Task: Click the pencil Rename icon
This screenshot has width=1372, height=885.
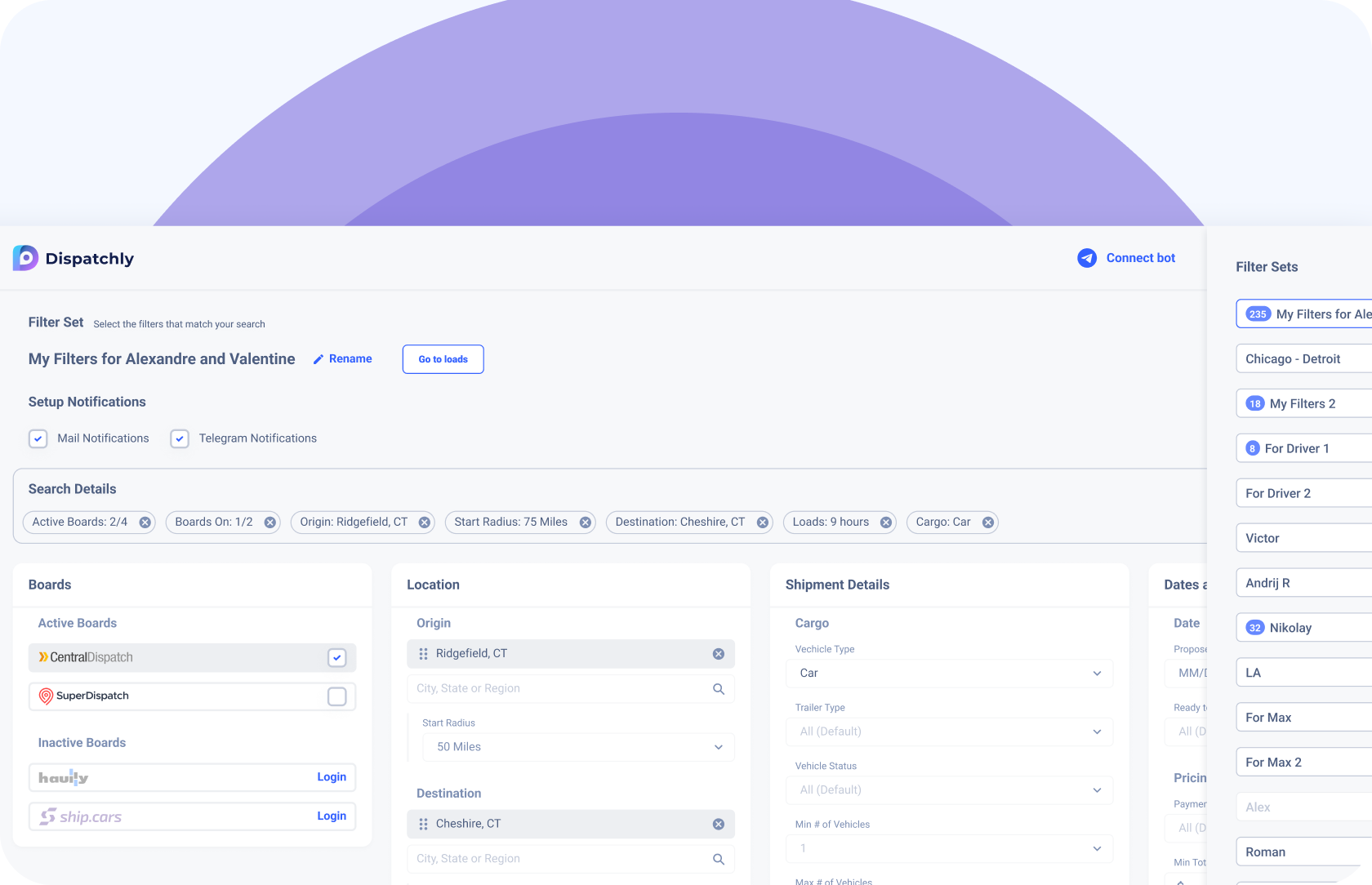Action: [x=318, y=359]
